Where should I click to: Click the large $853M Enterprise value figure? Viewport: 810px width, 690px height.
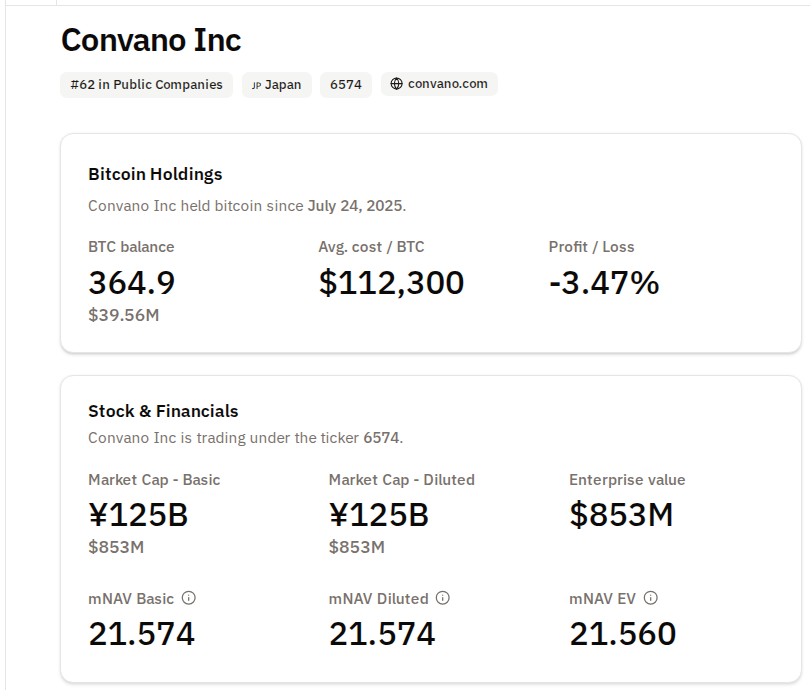[x=621, y=515]
